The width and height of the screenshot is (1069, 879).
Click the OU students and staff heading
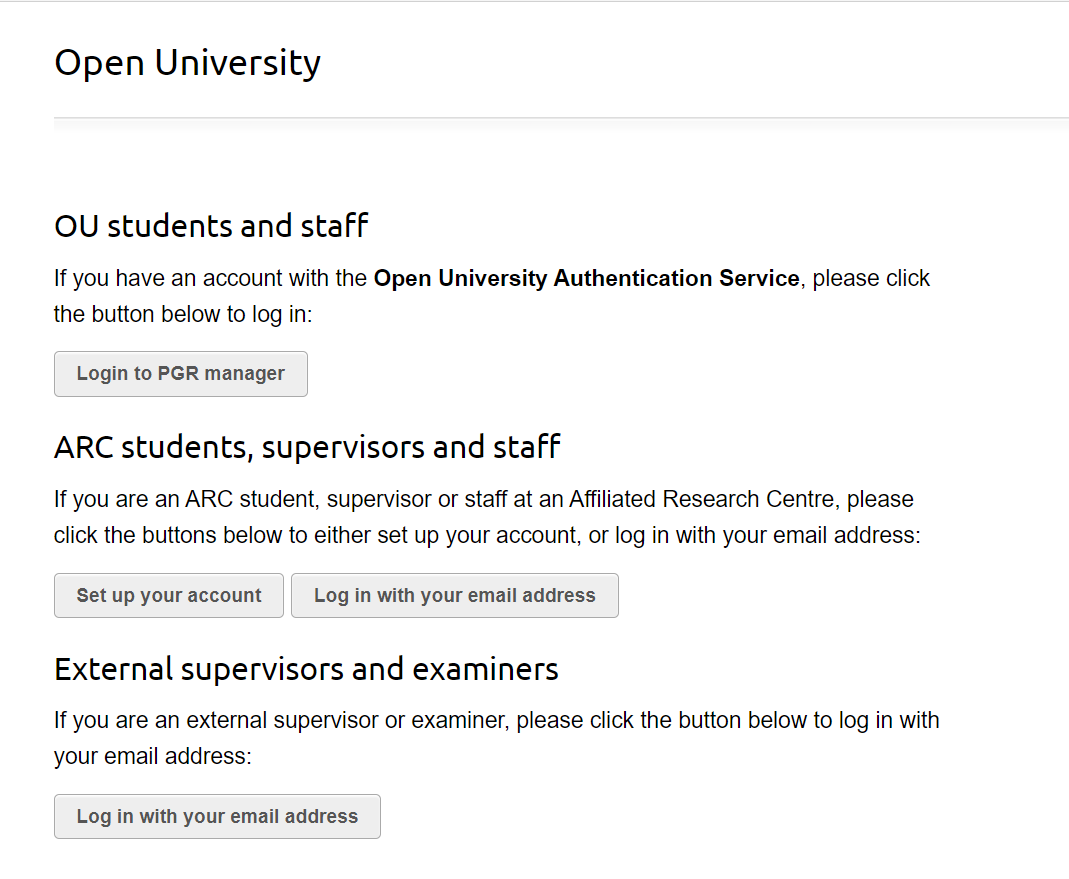(x=211, y=226)
